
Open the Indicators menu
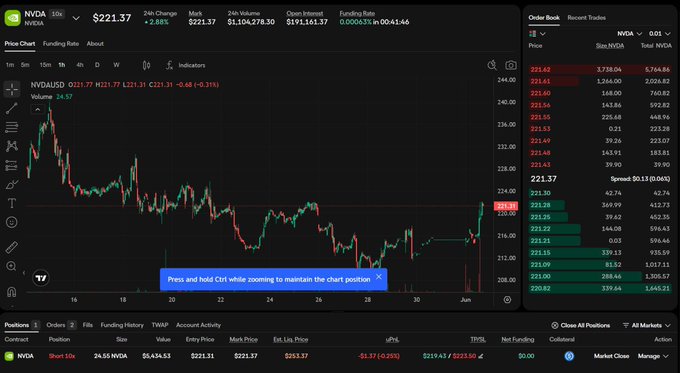[186, 65]
